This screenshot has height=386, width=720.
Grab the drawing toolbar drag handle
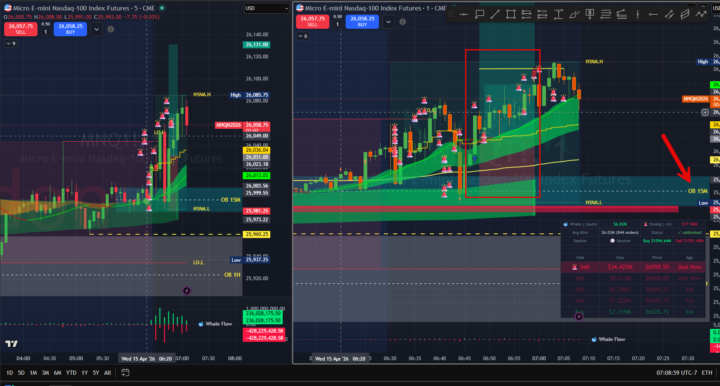pos(451,15)
